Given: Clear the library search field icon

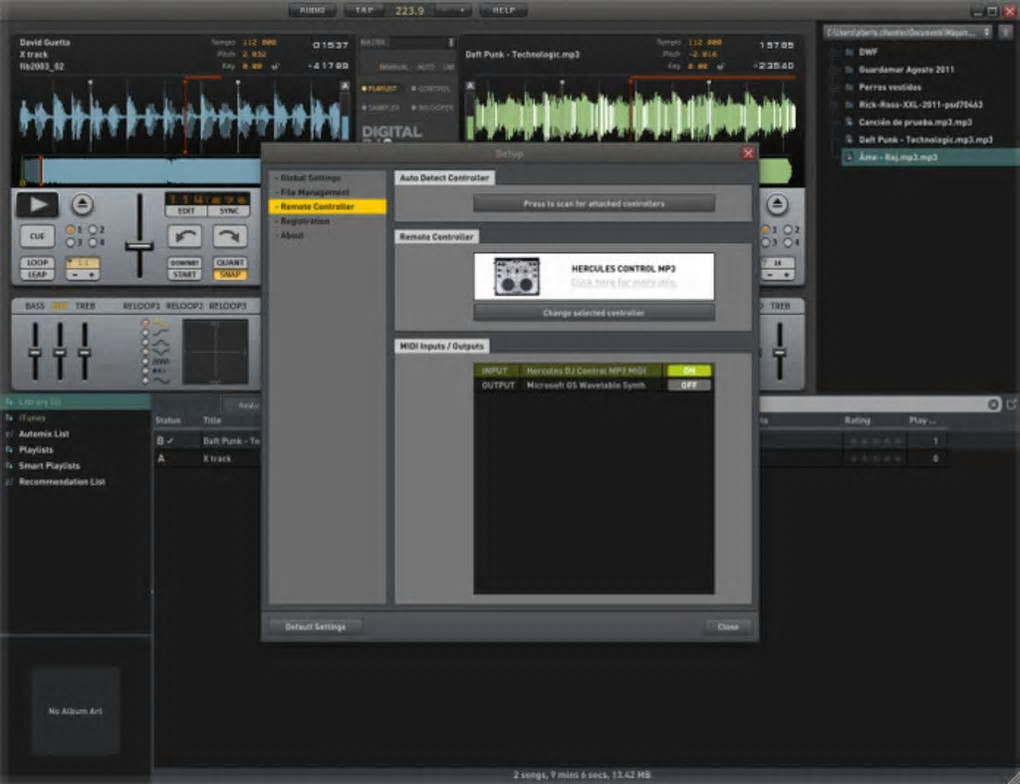Looking at the screenshot, I should 993,404.
